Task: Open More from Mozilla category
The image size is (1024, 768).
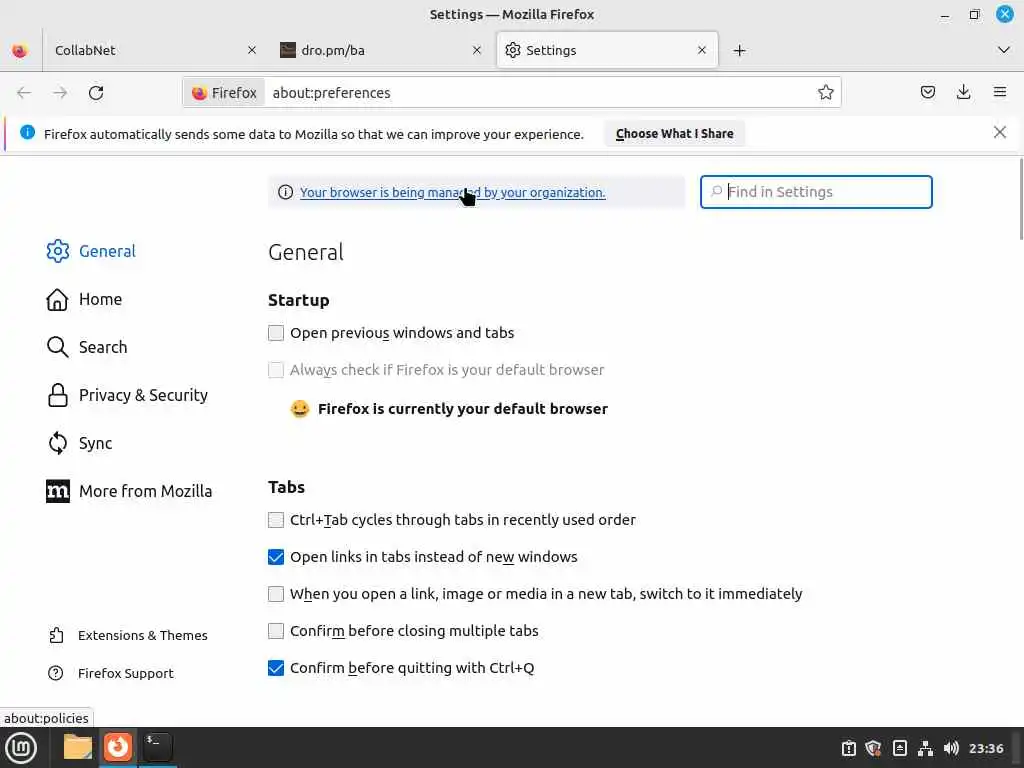Action: point(129,491)
